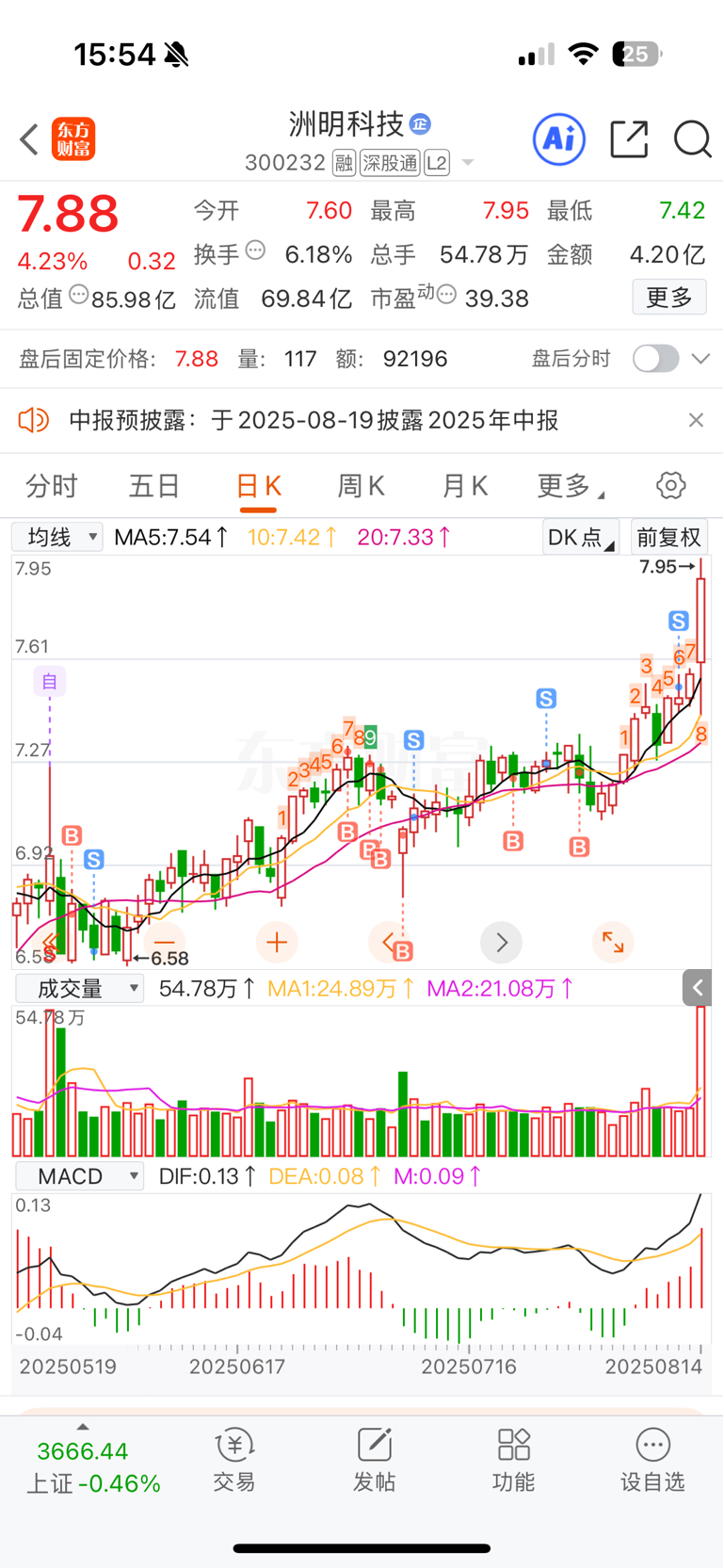Viewport: 724px width, 1568px height.
Task: Open the 交易 trade button
Action: click(x=234, y=1460)
